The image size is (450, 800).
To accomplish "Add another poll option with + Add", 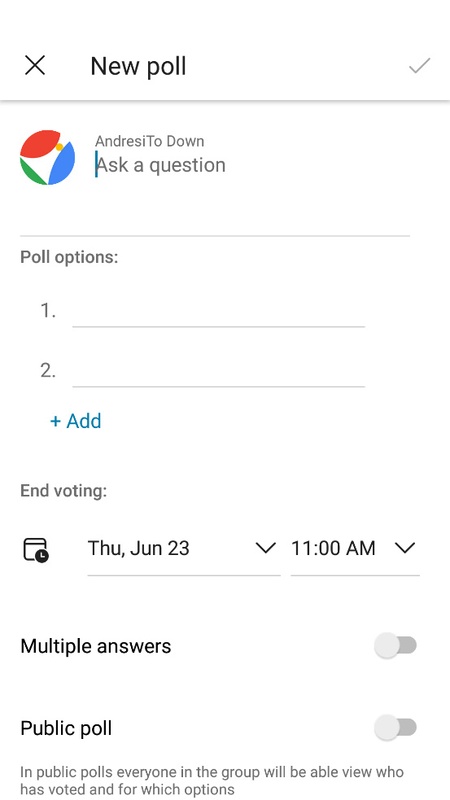I will pyautogui.click(x=76, y=421).
